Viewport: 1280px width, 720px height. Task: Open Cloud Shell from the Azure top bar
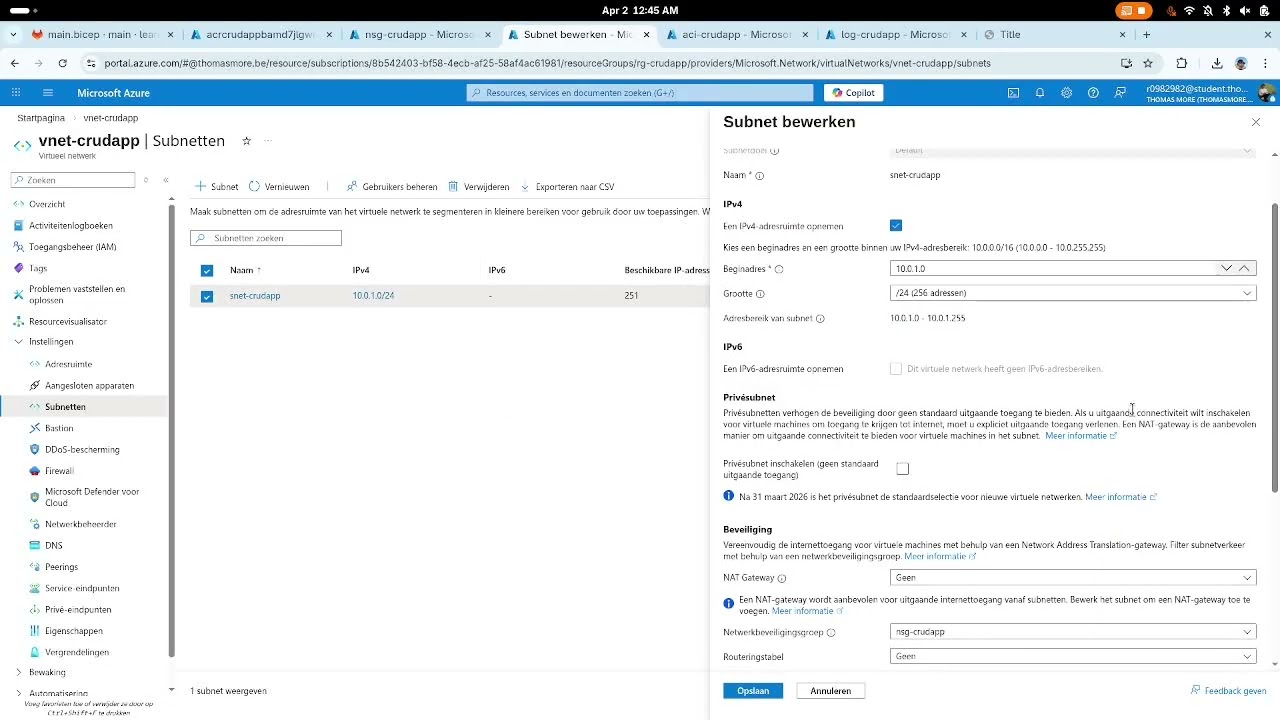1013,93
